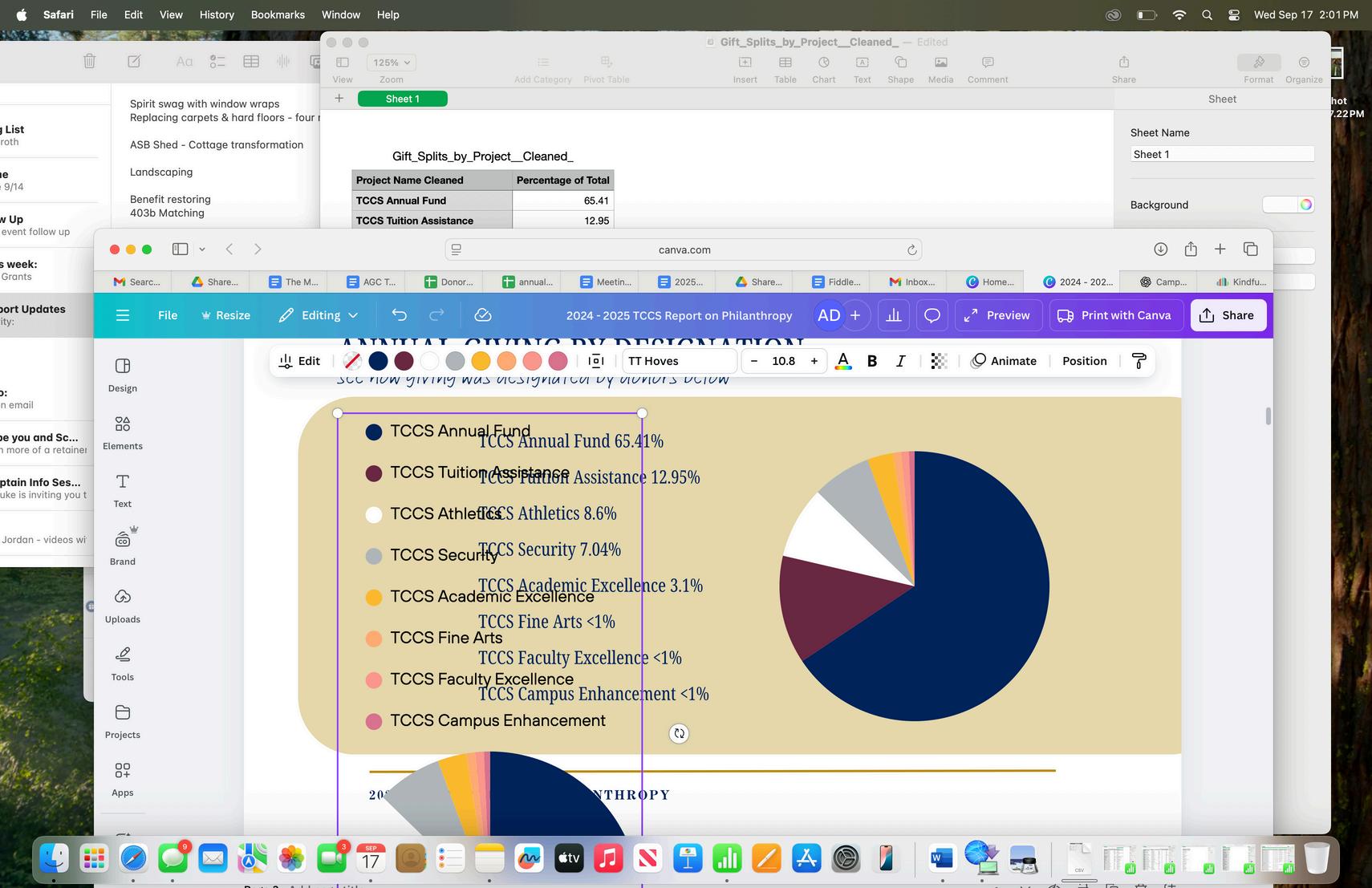Check the cloud save status icon
The height and width of the screenshot is (888, 1372).
[x=483, y=315]
